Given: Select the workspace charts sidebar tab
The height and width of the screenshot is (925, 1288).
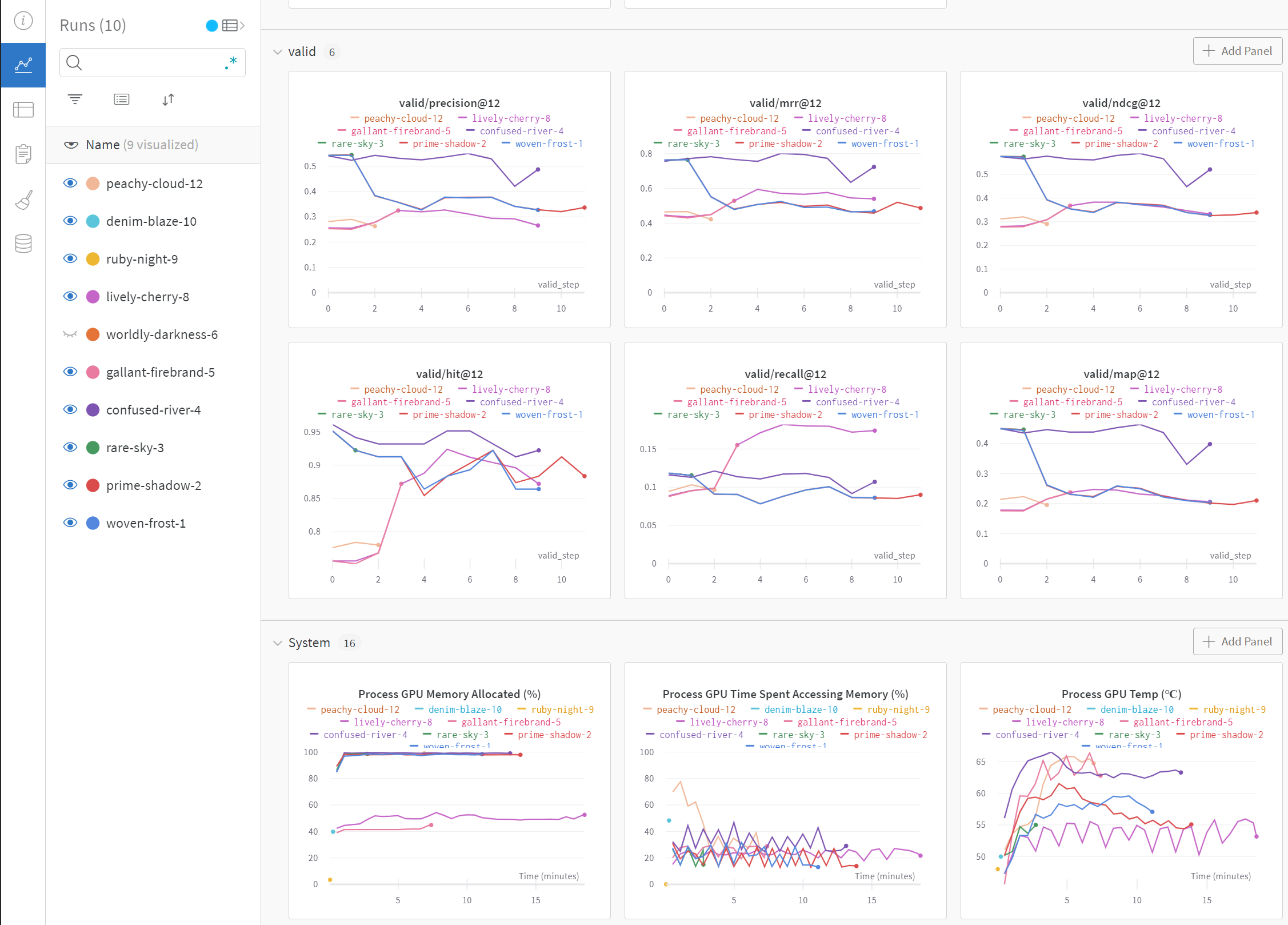Looking at the screenshot, I should pos(23,65).
